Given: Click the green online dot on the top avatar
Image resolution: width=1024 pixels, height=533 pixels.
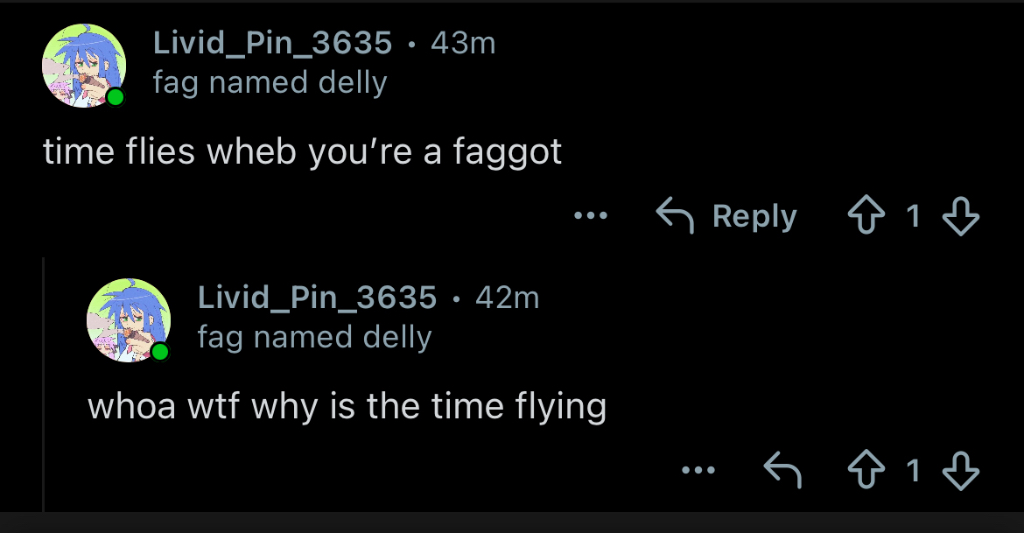Looking at the screenshot, I should point(116,97).
